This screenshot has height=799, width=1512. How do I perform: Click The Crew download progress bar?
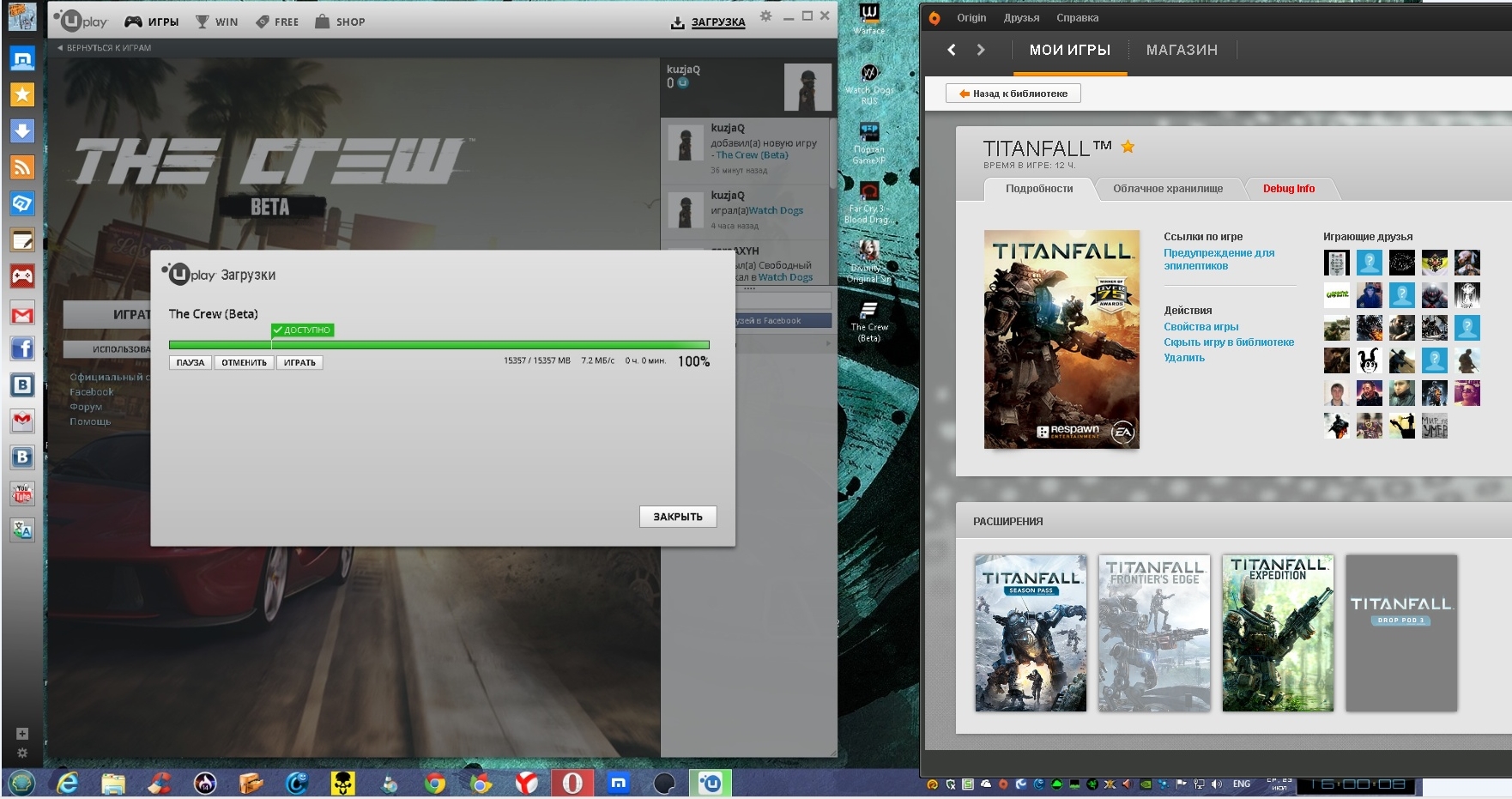[439, 345]
